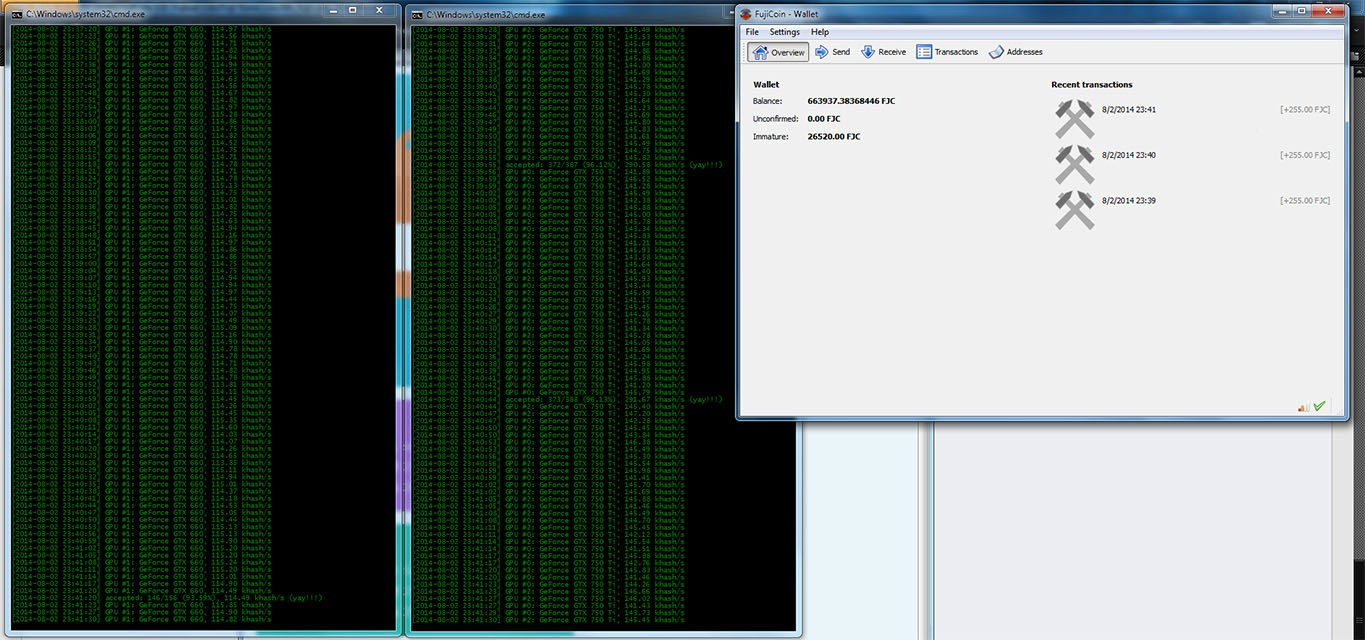Select the transaction date 8/2/2014 23:41
Screen dimensions: 1365x640
(1129, 109)
